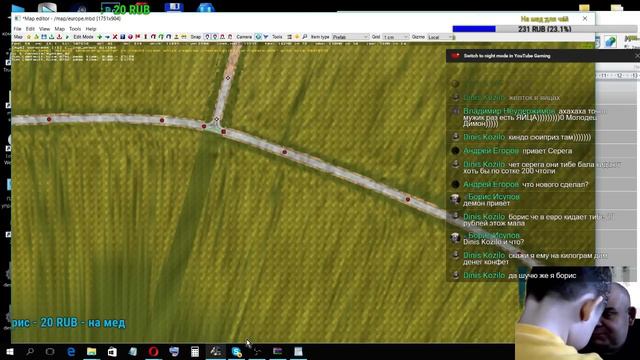Click the black I-shaped Edit Mode tool
This screenshot has width=640, height=360.
[x=146, y=37]
